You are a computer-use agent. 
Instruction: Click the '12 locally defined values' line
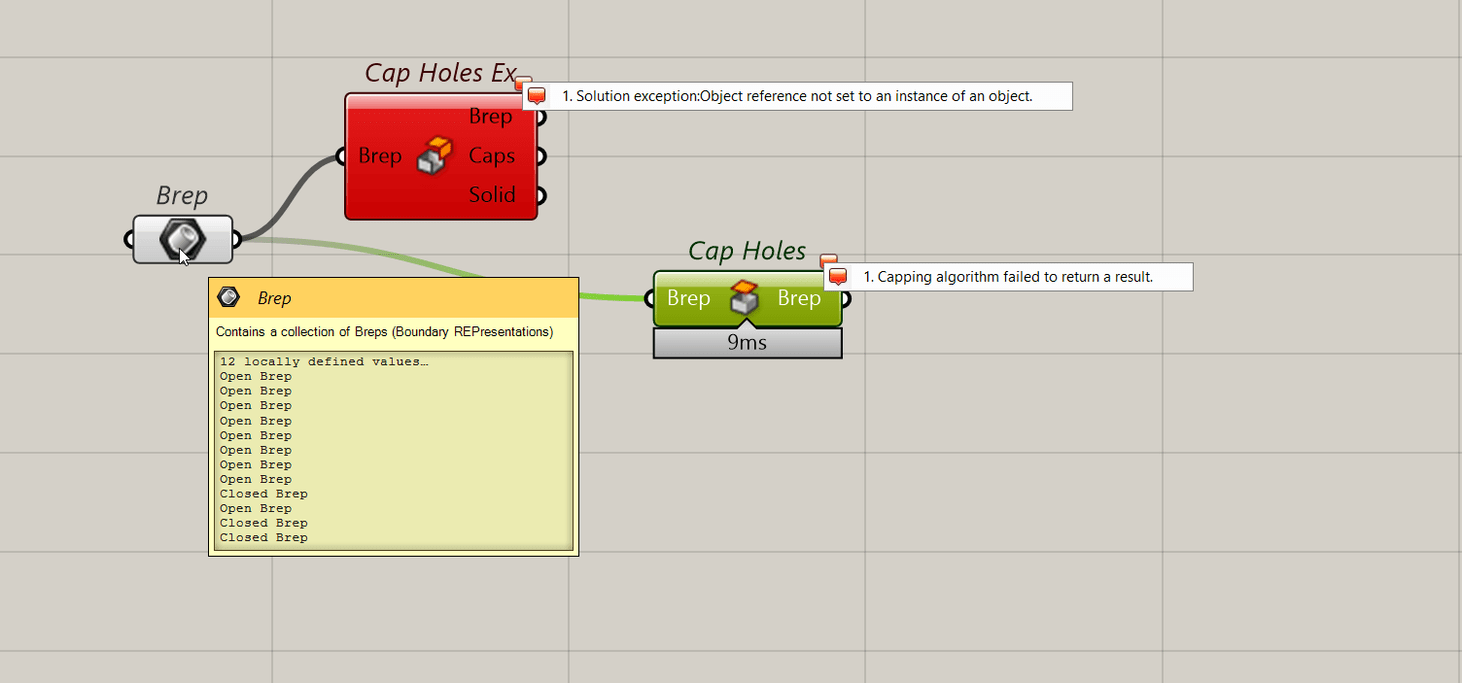(324, 362)
